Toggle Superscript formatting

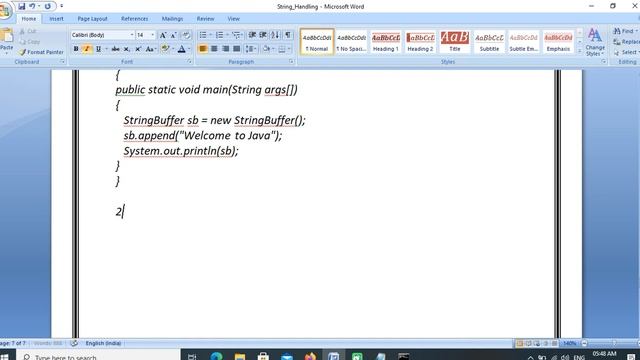[x=138, y=49]
